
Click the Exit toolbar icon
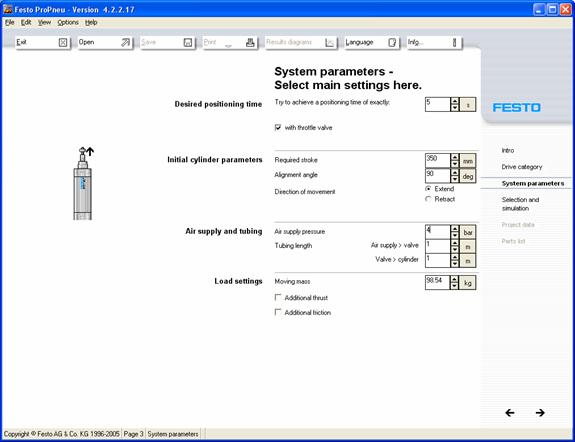pyautogui.click(x=63, y=43)
